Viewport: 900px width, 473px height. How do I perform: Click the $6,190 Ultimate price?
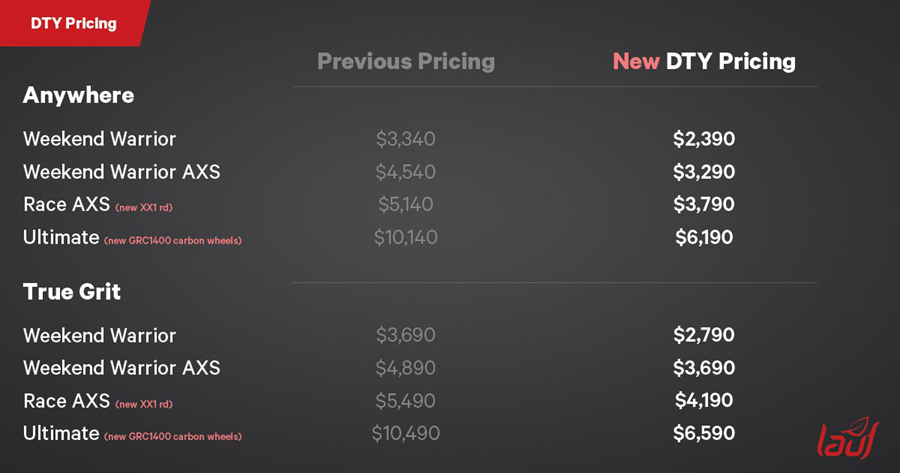(x=704, y=237)
